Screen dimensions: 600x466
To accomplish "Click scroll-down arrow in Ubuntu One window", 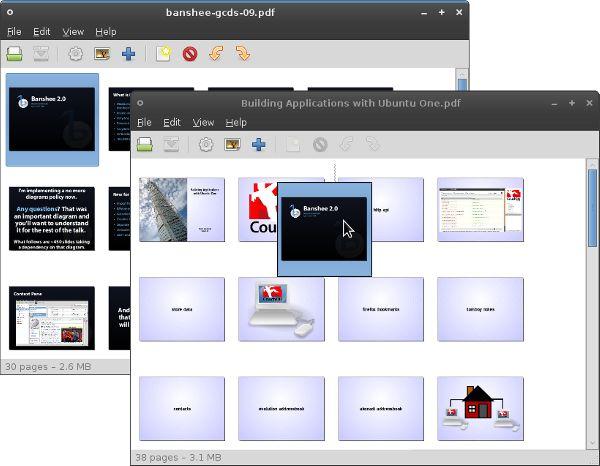I will click(592, 443).
